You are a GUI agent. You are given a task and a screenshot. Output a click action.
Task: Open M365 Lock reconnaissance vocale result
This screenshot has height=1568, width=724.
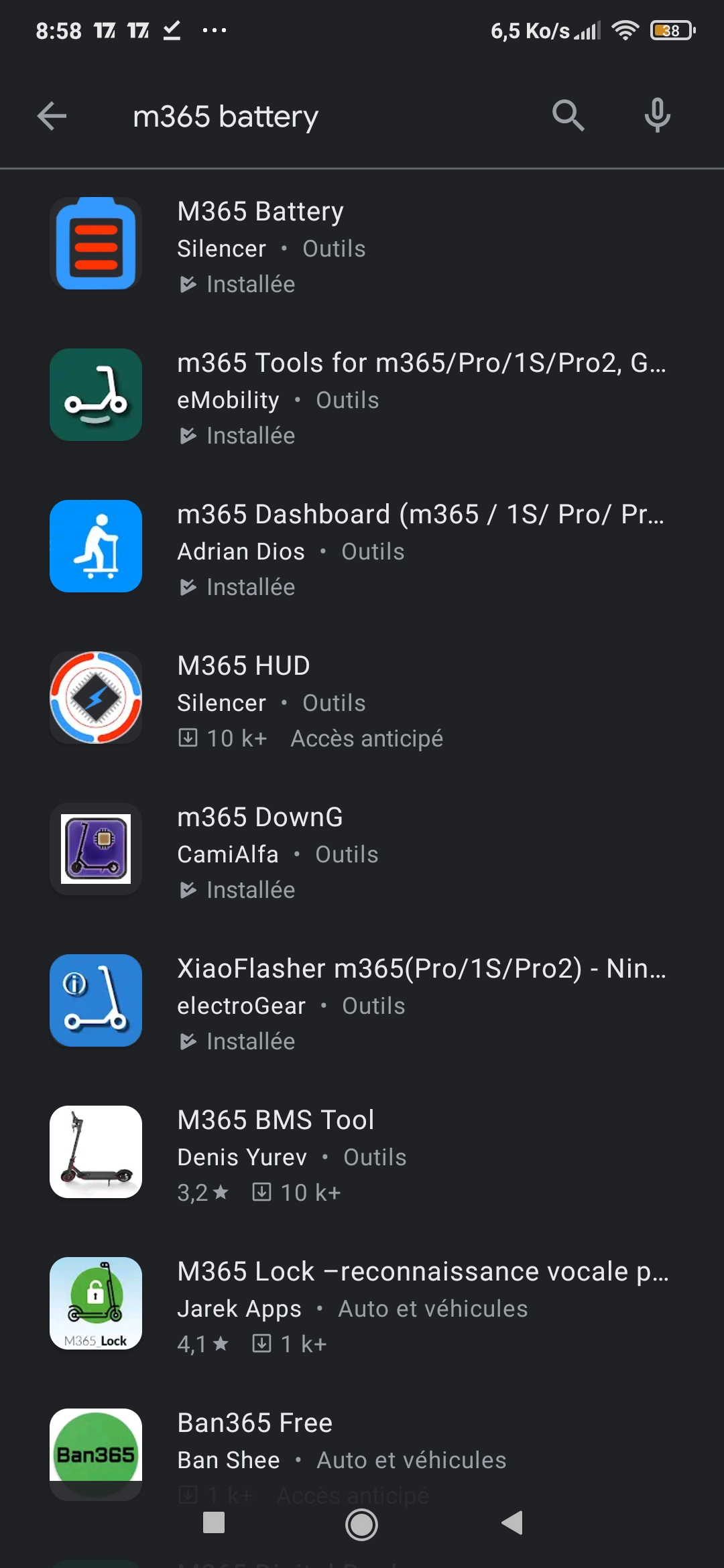423,1271
